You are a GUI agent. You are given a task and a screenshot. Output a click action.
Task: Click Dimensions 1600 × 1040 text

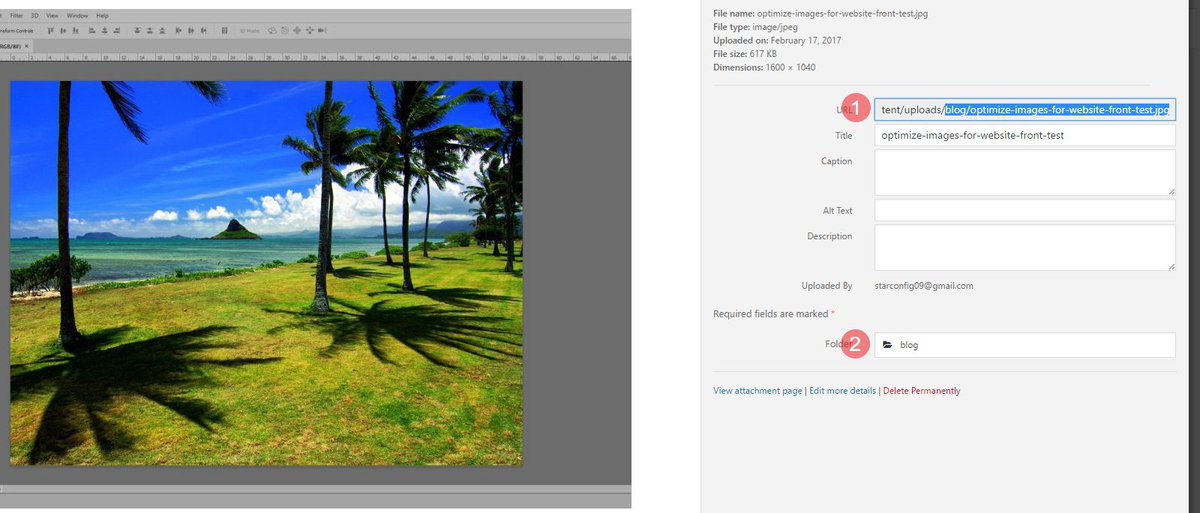coord(766,67)
